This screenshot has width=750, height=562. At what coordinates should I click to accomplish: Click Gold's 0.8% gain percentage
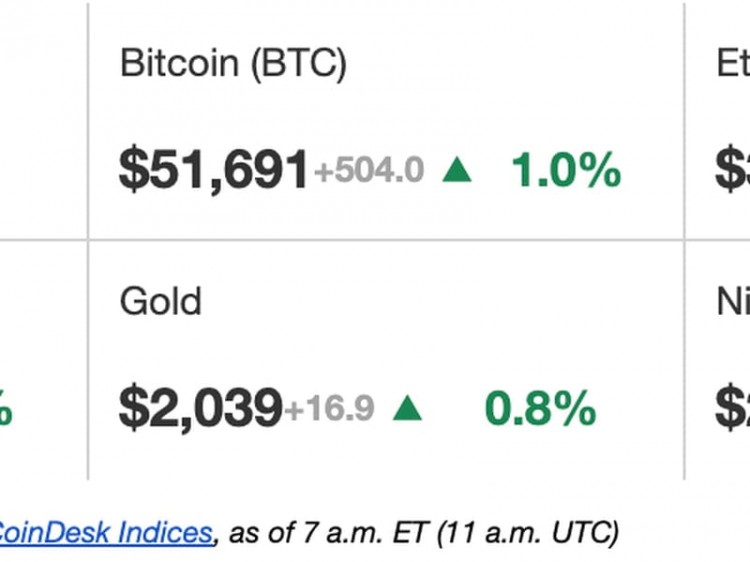pyautogui.click(x=540, y=408)
